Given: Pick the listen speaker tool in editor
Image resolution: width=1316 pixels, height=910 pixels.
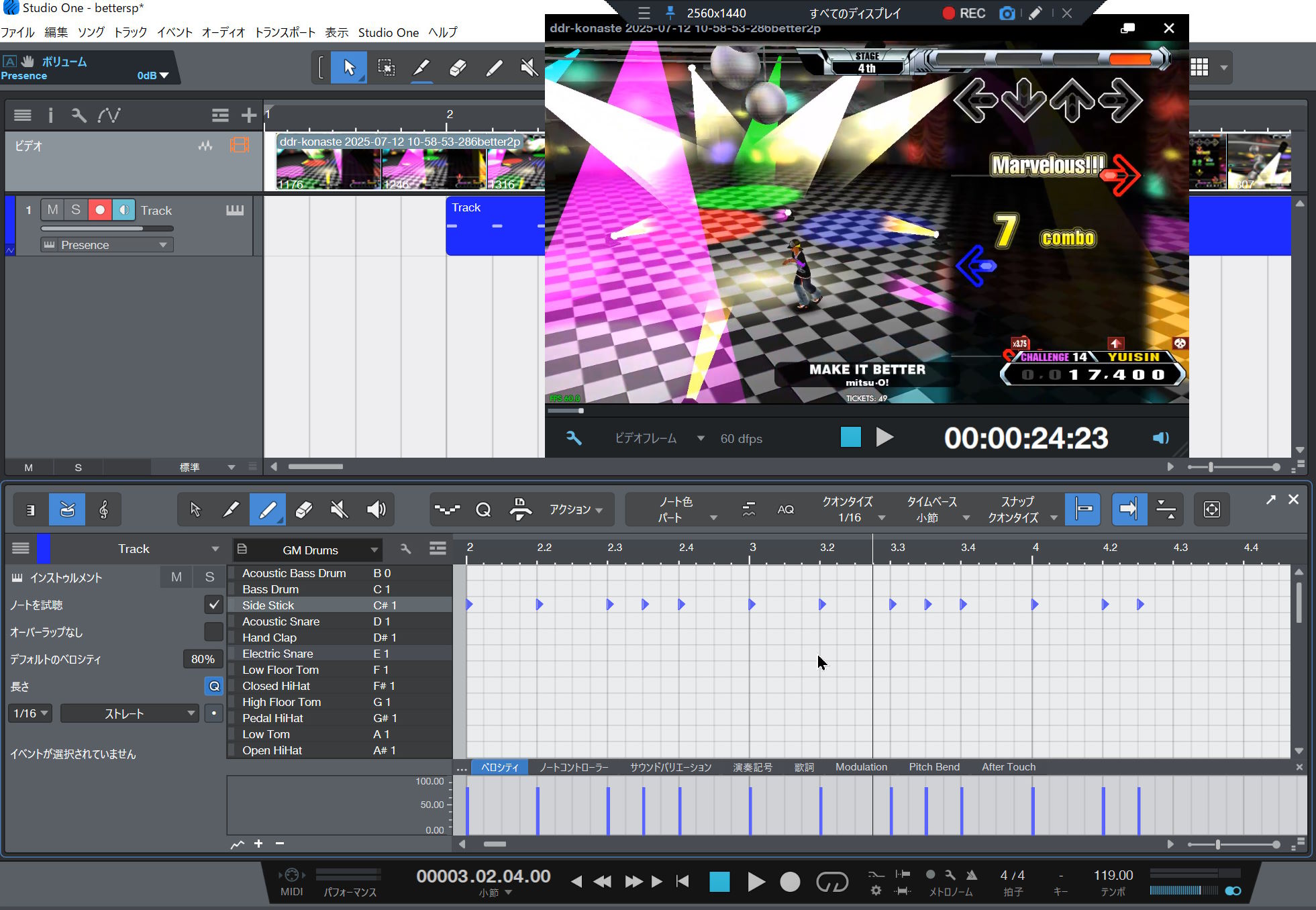Looking at the screenshot, I should point(376,510).
